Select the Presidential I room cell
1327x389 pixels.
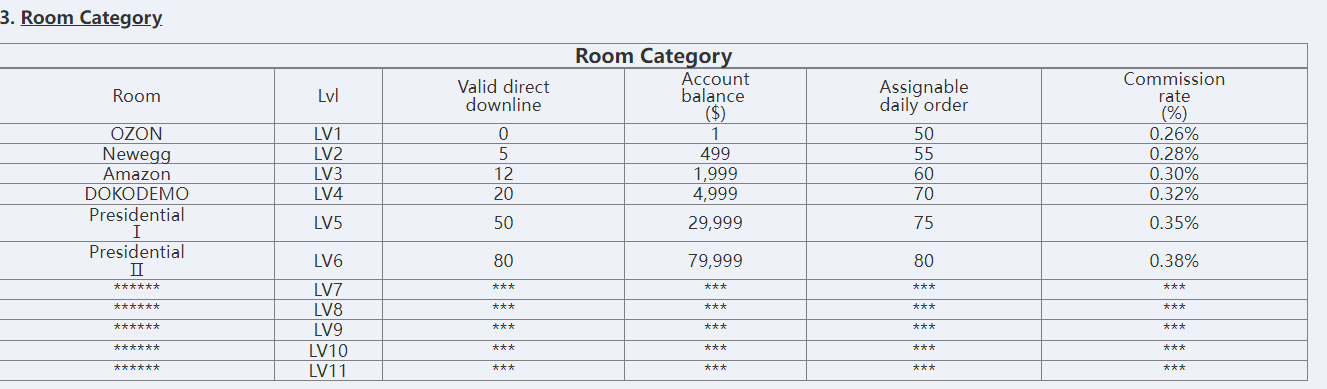tap(137, 223)
